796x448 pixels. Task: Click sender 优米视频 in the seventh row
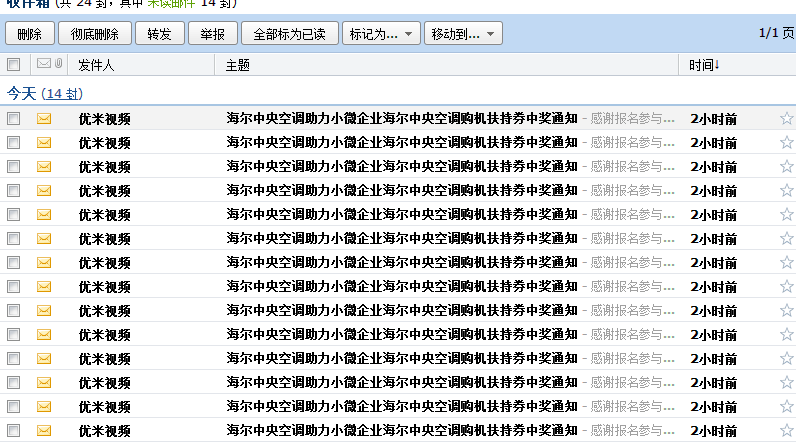tap(105, 263)
